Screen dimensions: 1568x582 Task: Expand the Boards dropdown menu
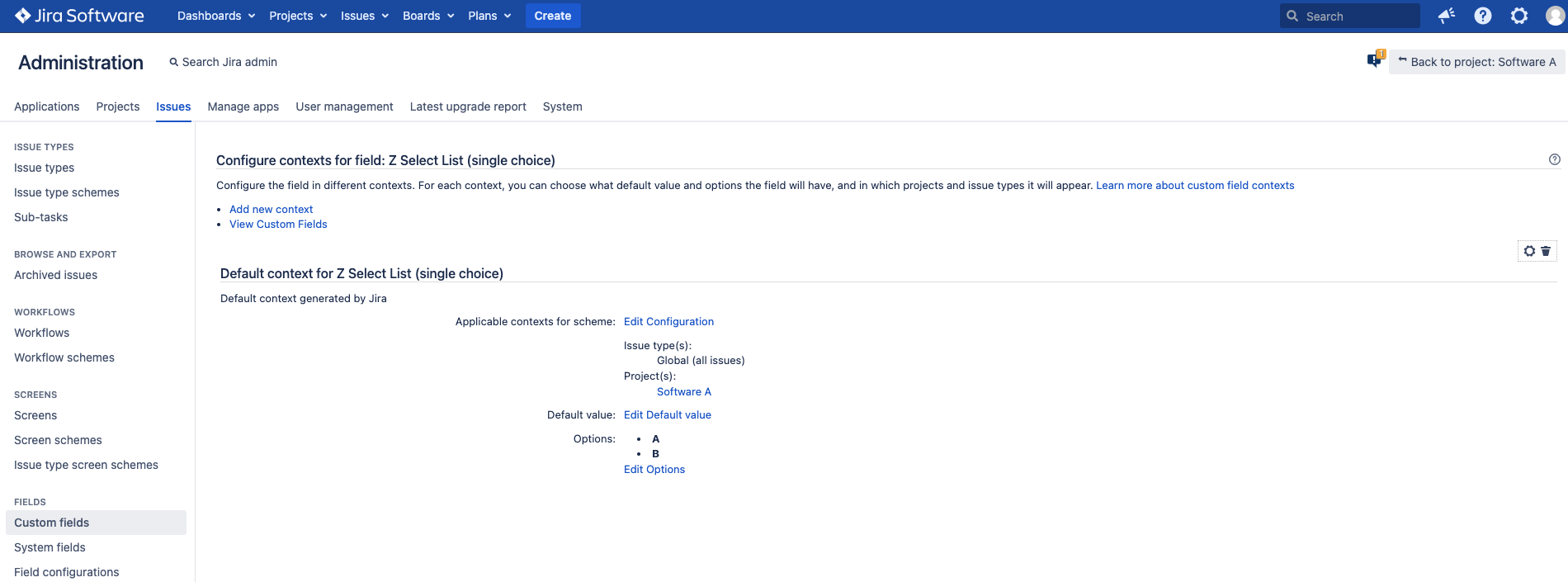pos(428,16)
